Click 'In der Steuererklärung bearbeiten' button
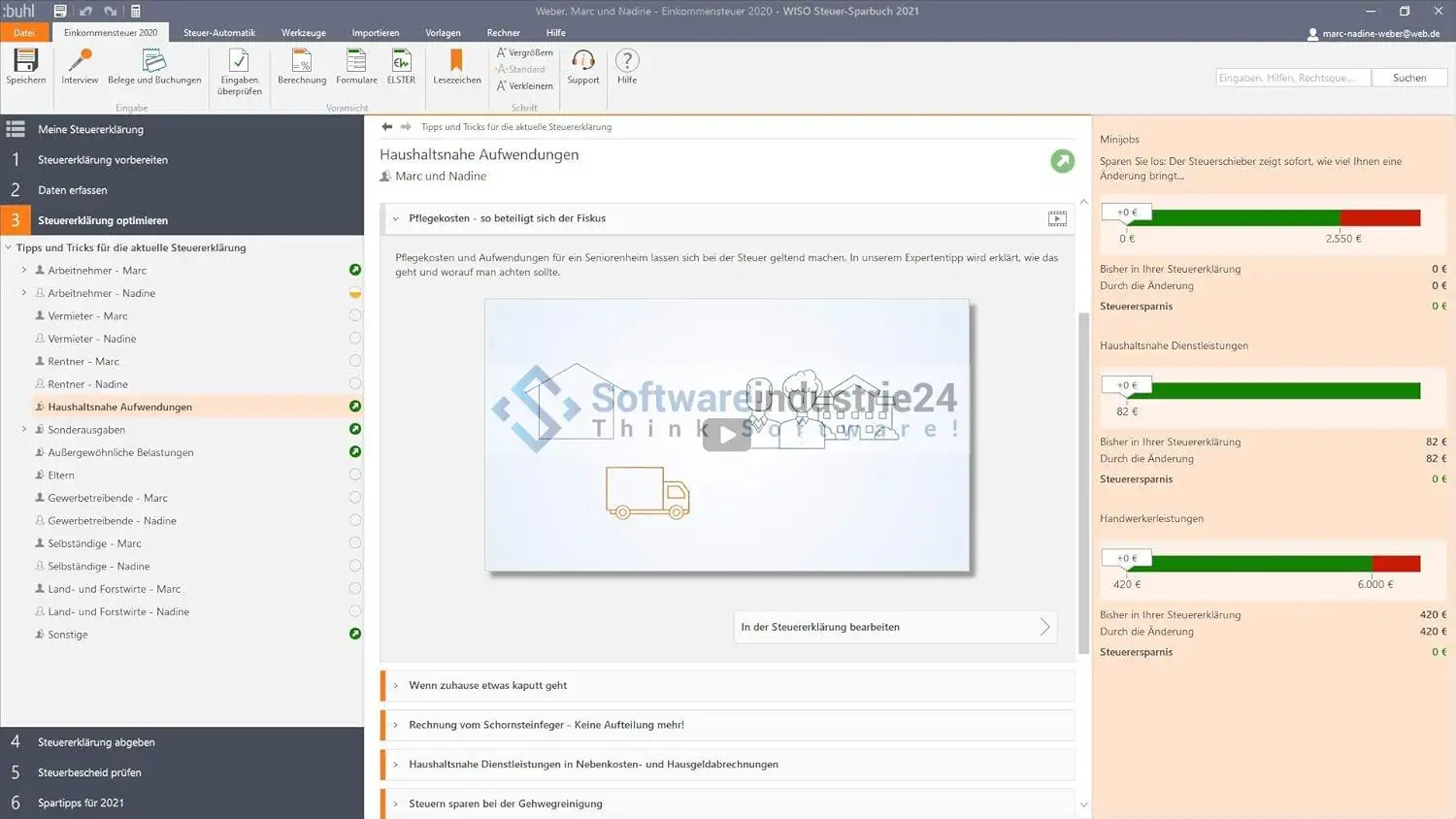Image resolution: width=1456 pixels, height=819 pixels. tap(894, 627)
